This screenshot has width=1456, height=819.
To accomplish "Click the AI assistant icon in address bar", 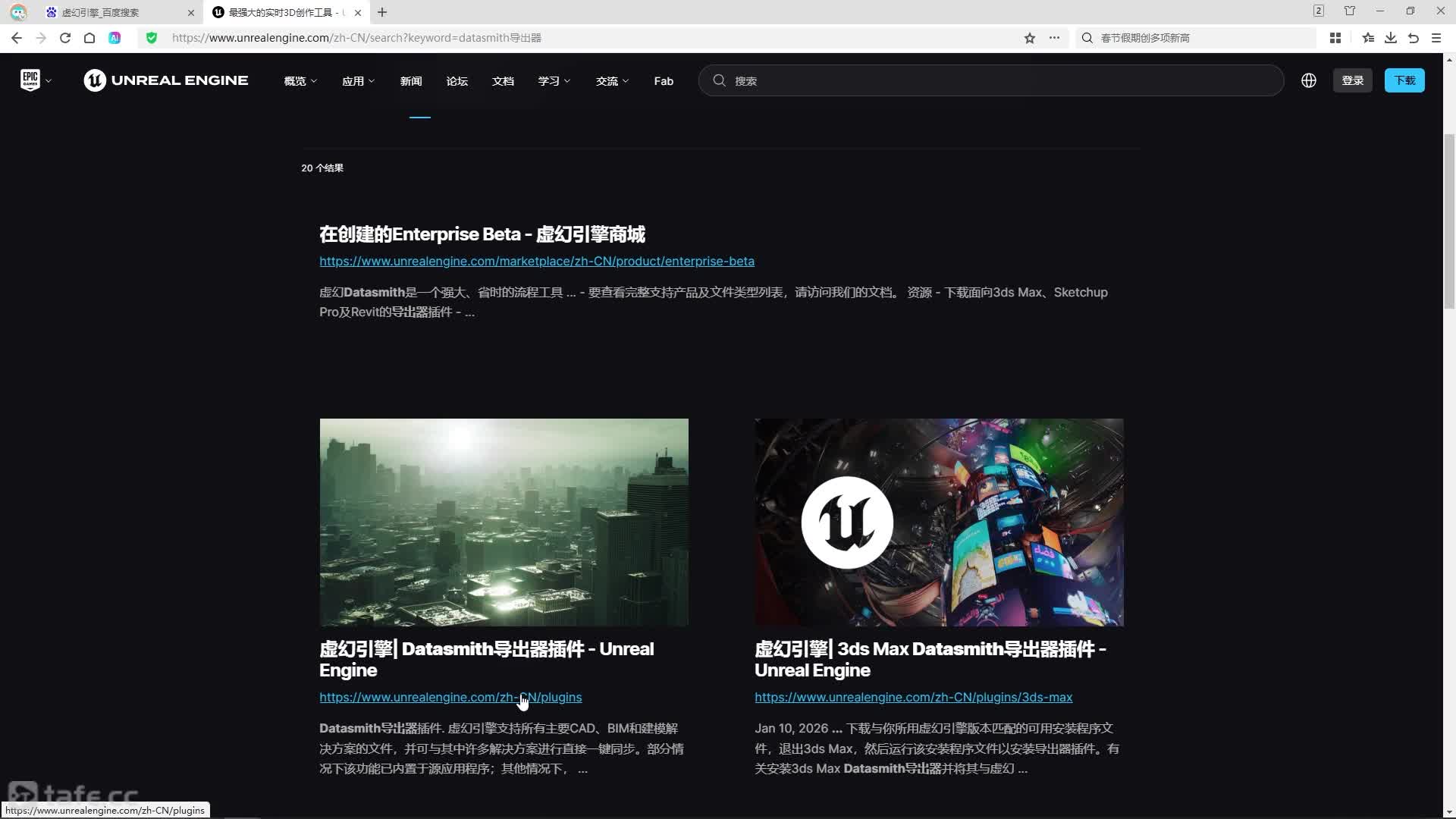I will (x=115, y=38).
